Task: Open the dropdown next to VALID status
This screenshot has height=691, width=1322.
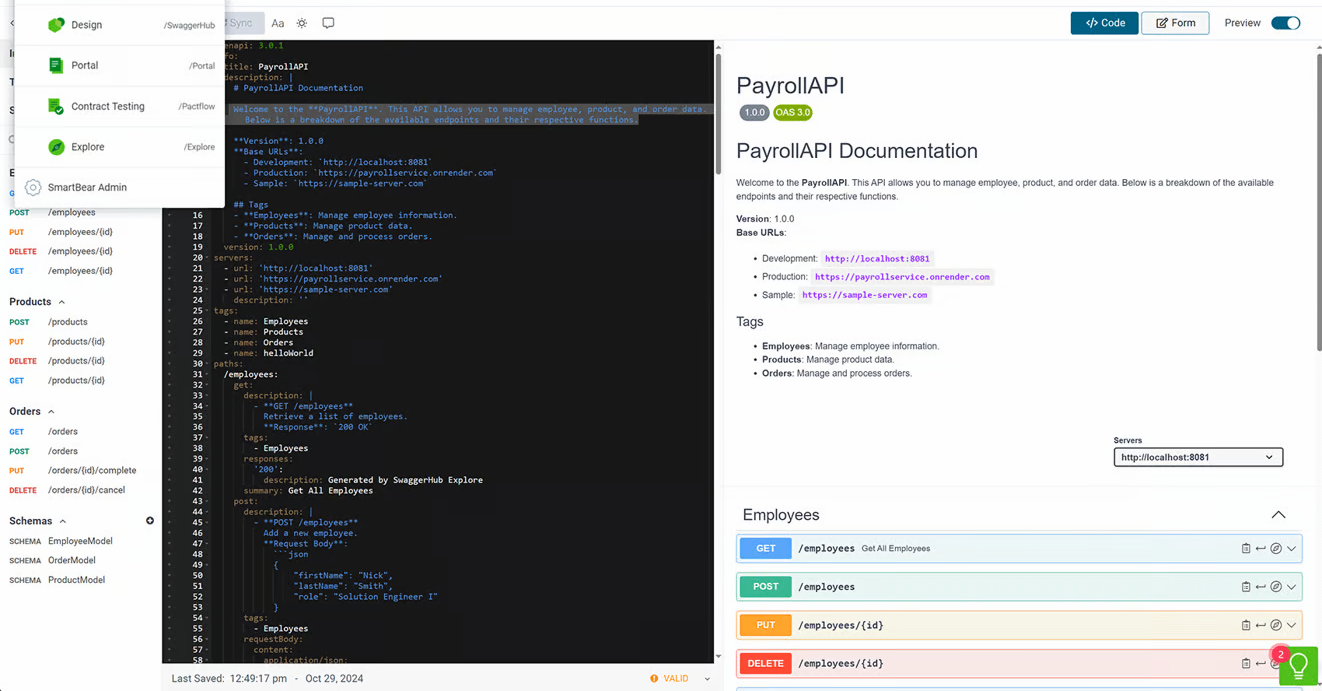Action: [707, 679]
